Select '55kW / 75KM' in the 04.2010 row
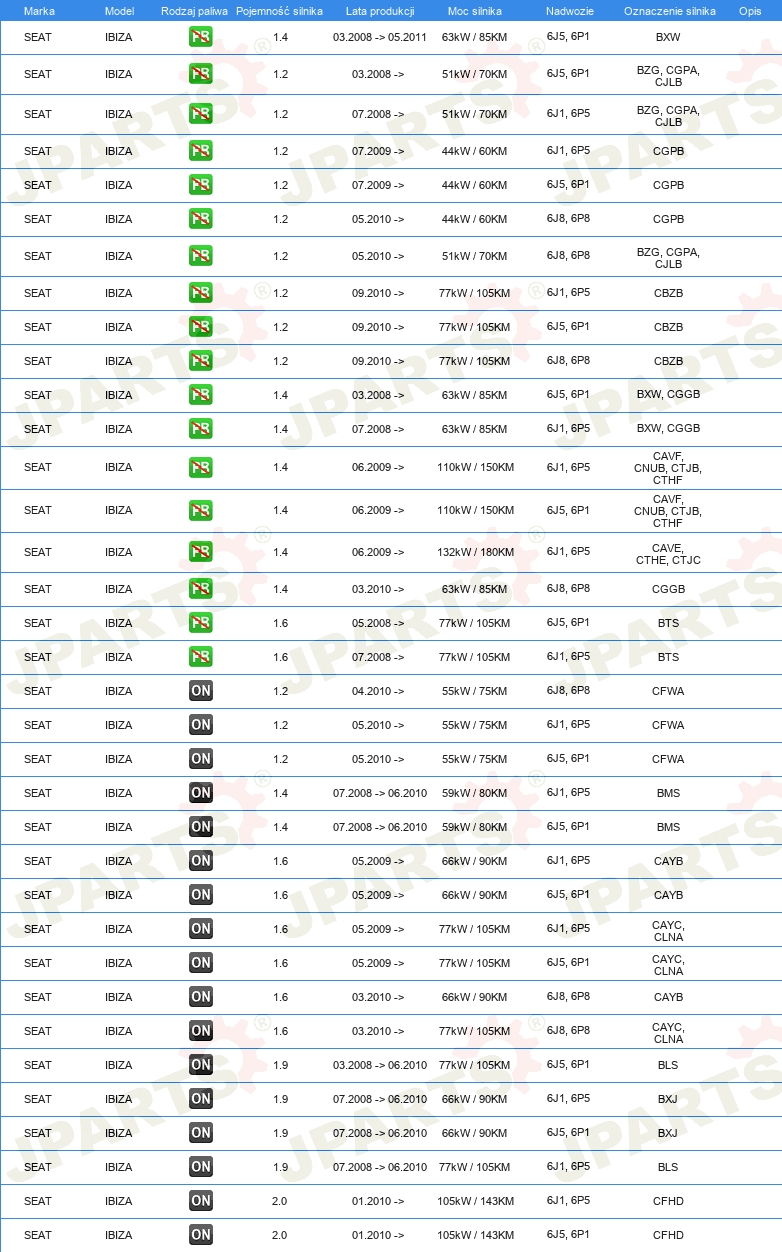 (x=475, y=691)
